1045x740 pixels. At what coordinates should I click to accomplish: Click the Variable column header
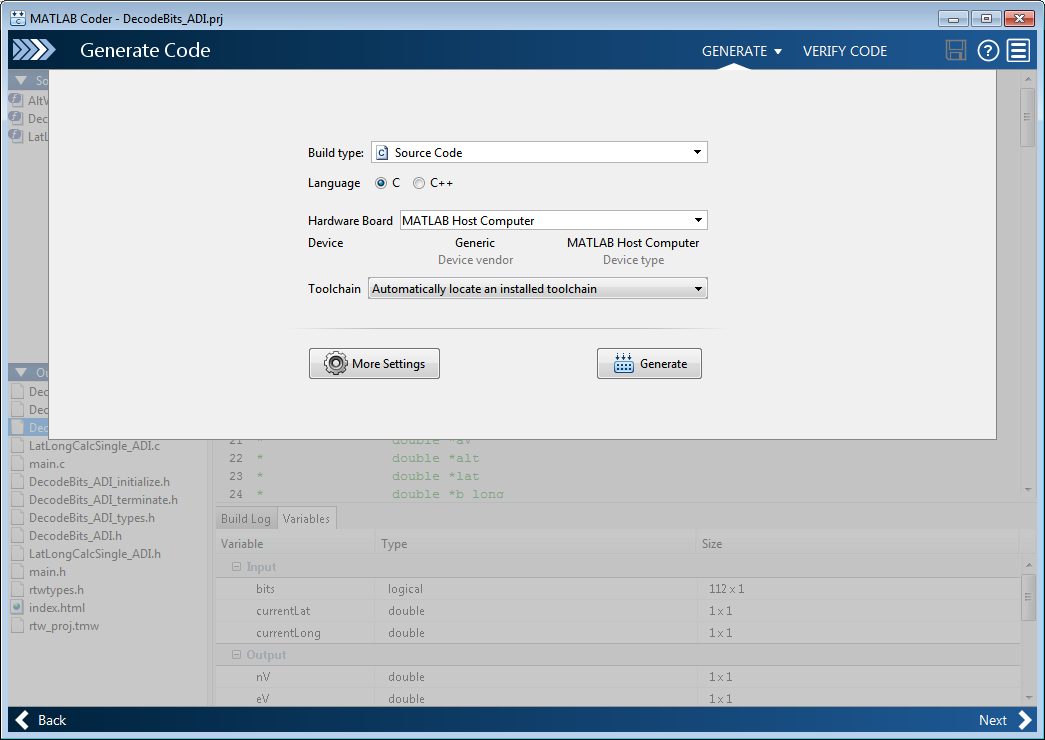(x=295, y=544)
